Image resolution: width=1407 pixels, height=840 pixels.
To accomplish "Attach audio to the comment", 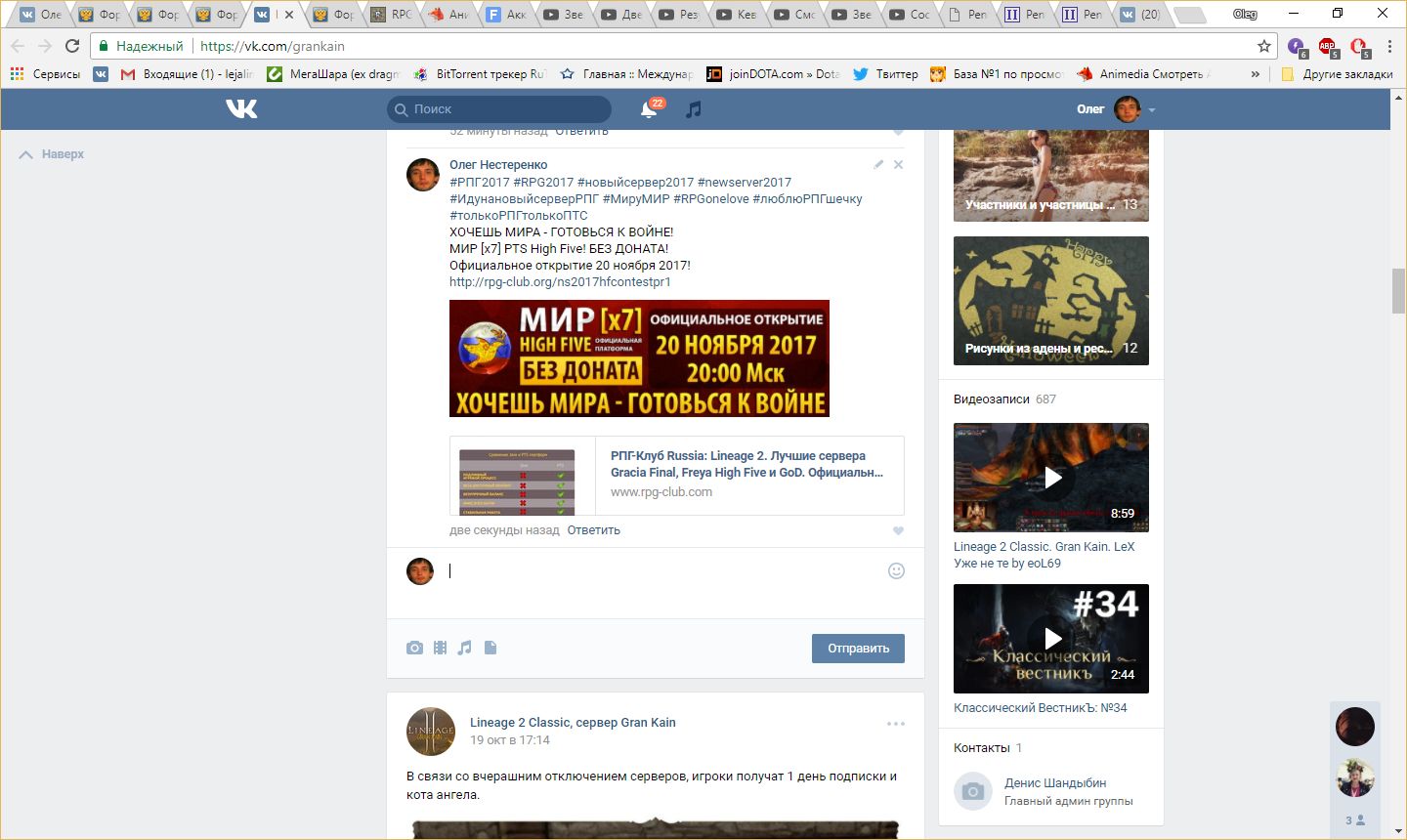I will tap(465, 648).
